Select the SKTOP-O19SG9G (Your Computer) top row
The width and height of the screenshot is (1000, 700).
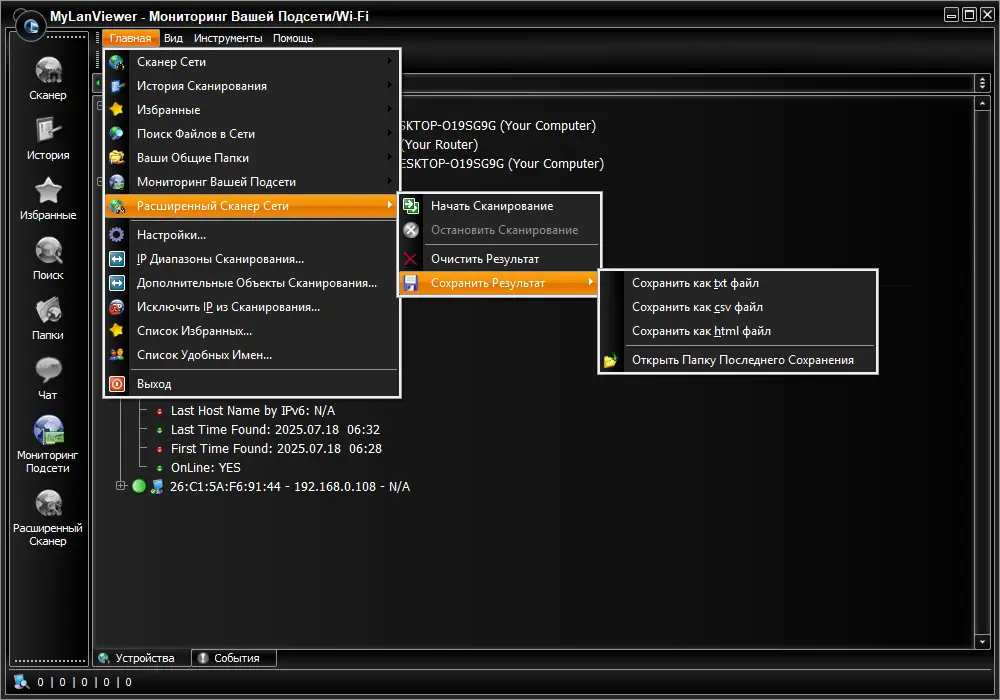pyautogui.click(x=498, y=126)
